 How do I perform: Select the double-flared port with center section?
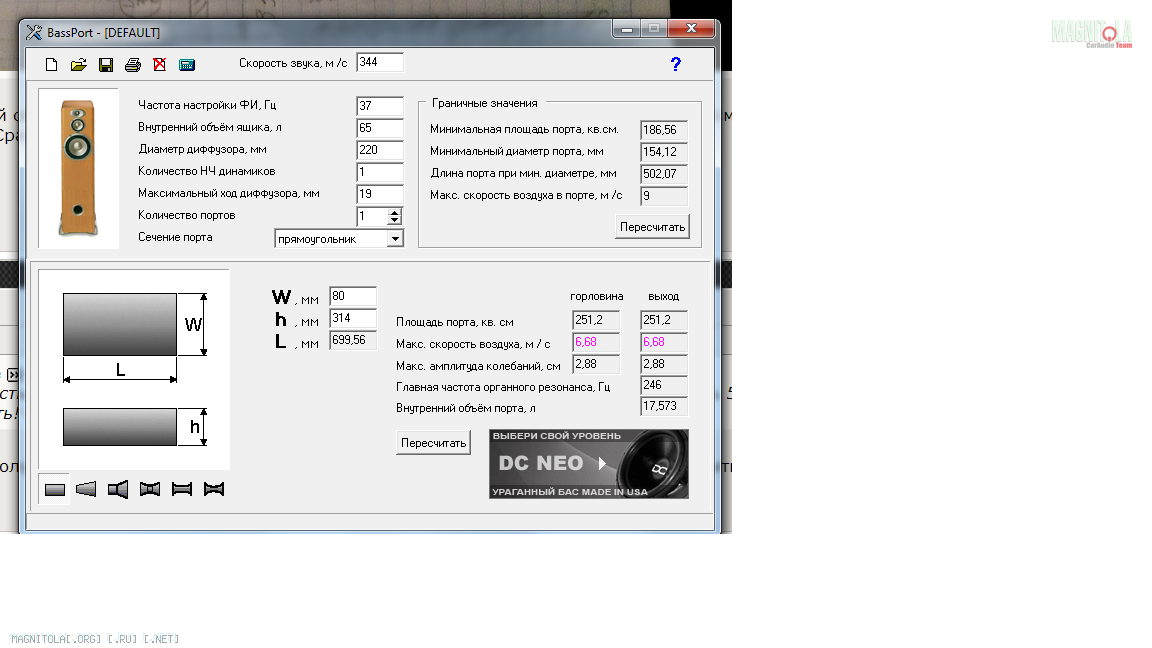point(150,489)
